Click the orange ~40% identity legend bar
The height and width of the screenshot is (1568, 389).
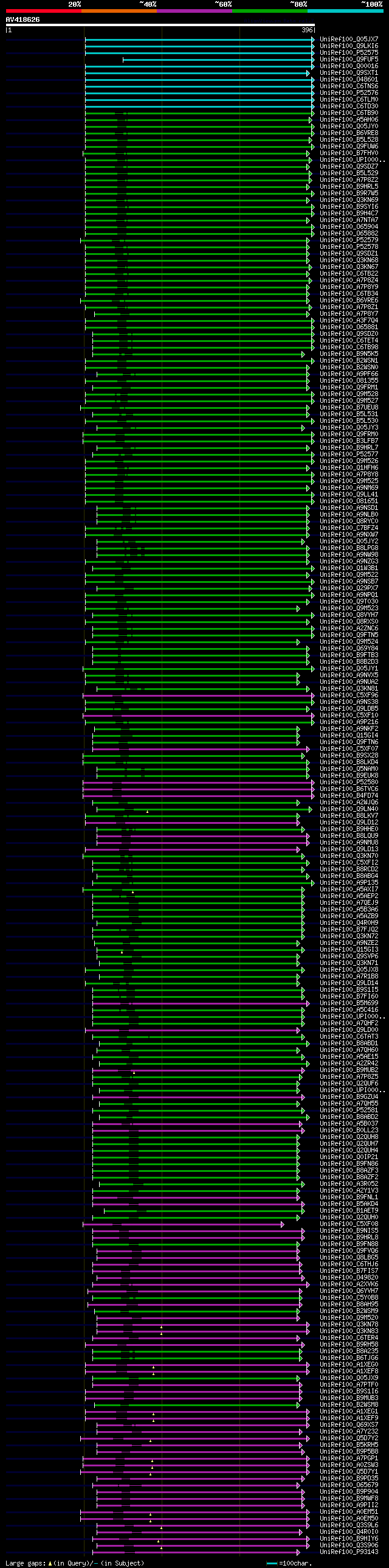(119, 11)
